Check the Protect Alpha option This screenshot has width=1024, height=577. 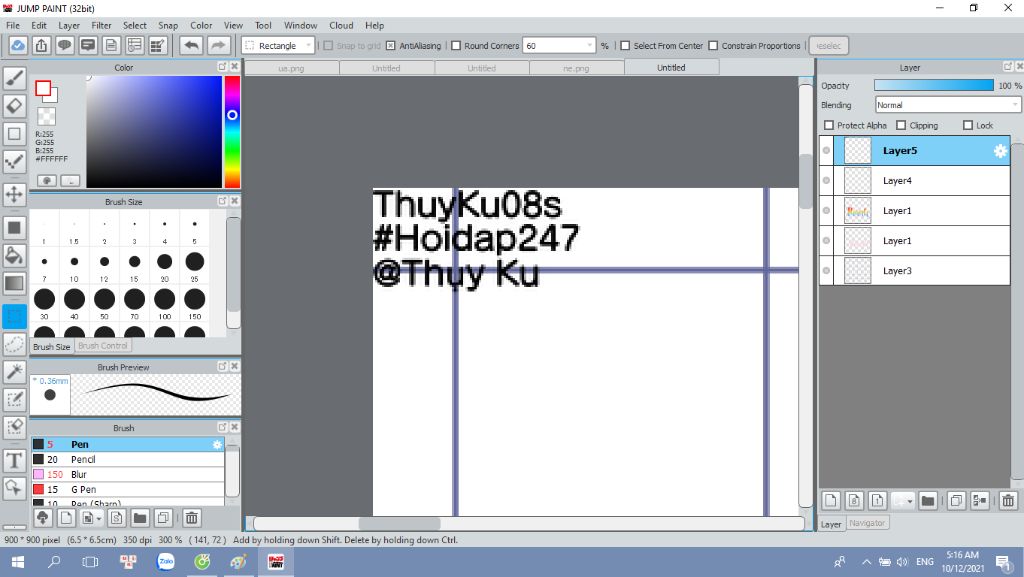pos(829,125)
